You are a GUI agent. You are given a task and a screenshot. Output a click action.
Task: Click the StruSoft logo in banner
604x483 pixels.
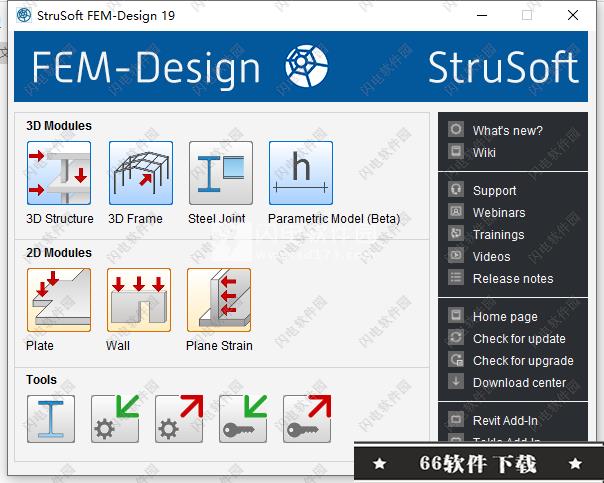[x=503, y=67]
